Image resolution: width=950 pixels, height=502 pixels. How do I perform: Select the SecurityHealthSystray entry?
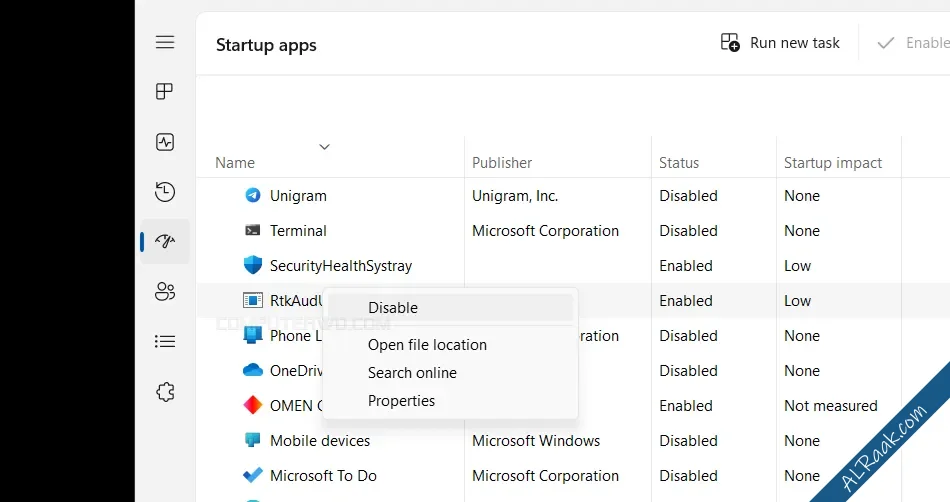point(340,266)
